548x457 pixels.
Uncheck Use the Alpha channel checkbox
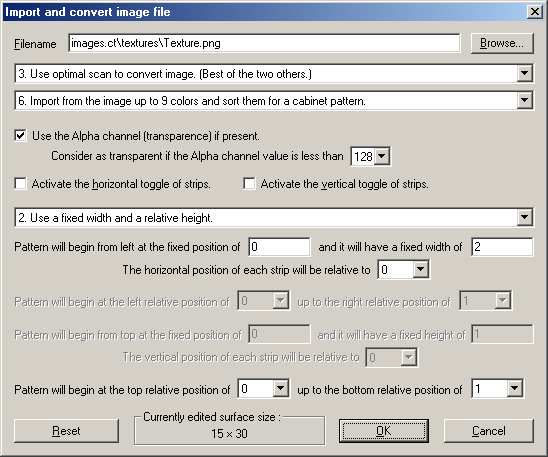pos(20,136)
